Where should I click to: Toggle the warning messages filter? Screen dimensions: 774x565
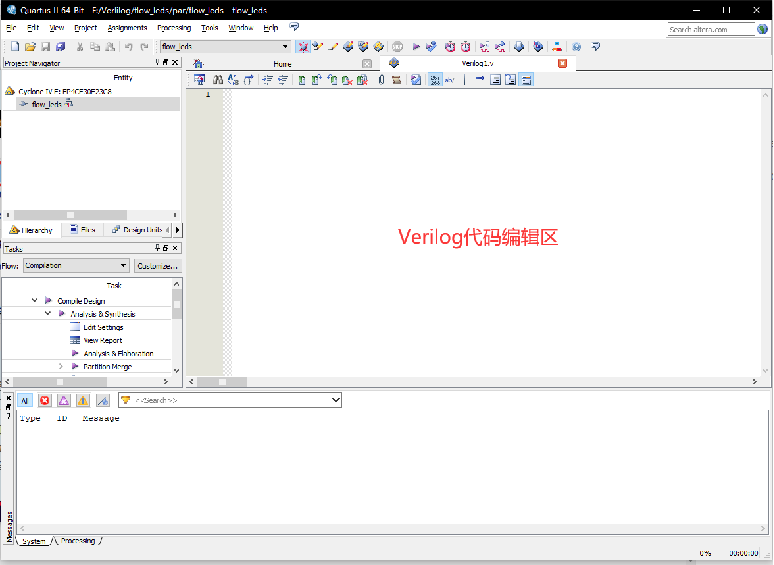pos(83,400)
